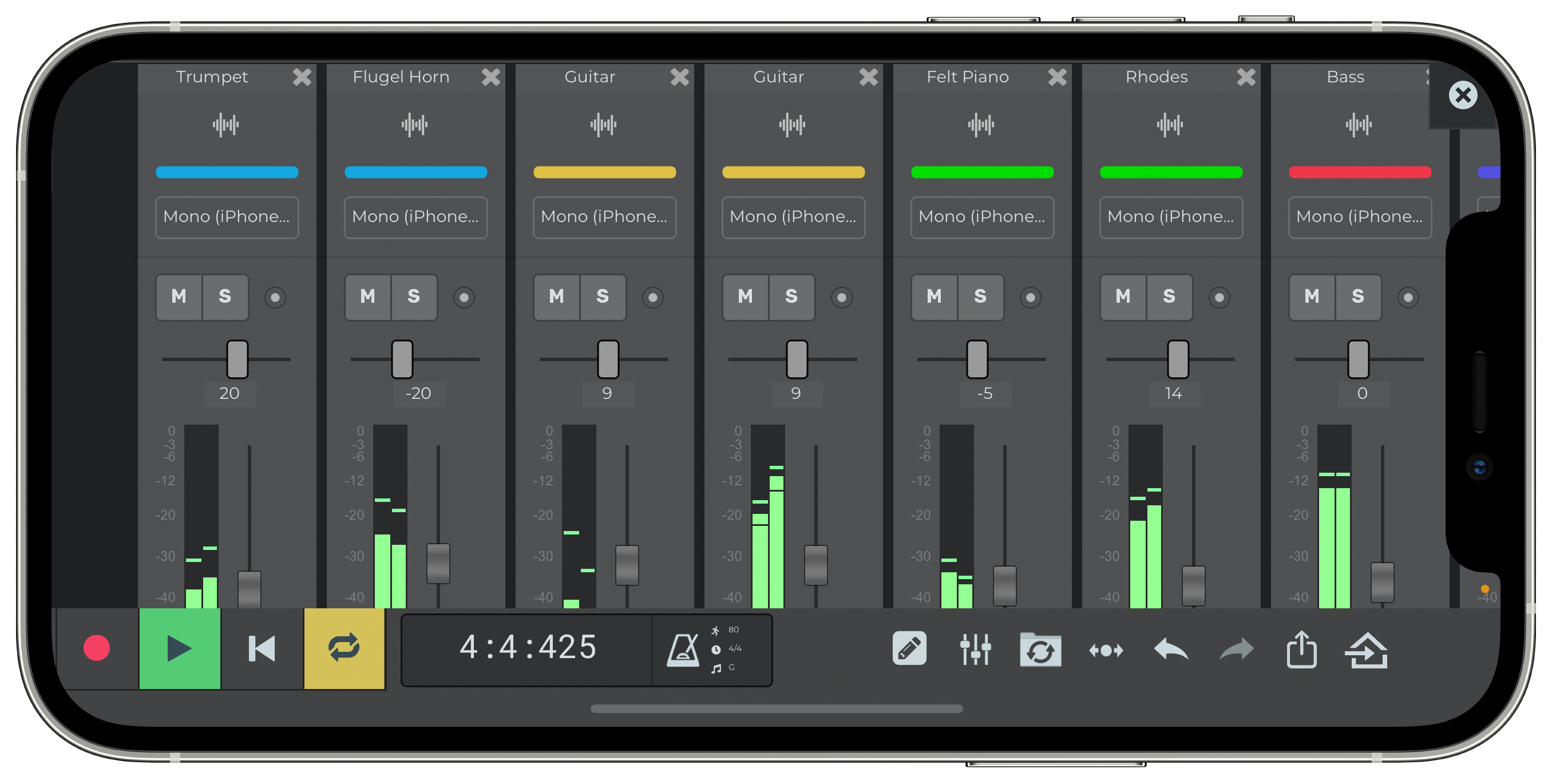Click the Trumpet pan value 20

click(x=229, y=394)
